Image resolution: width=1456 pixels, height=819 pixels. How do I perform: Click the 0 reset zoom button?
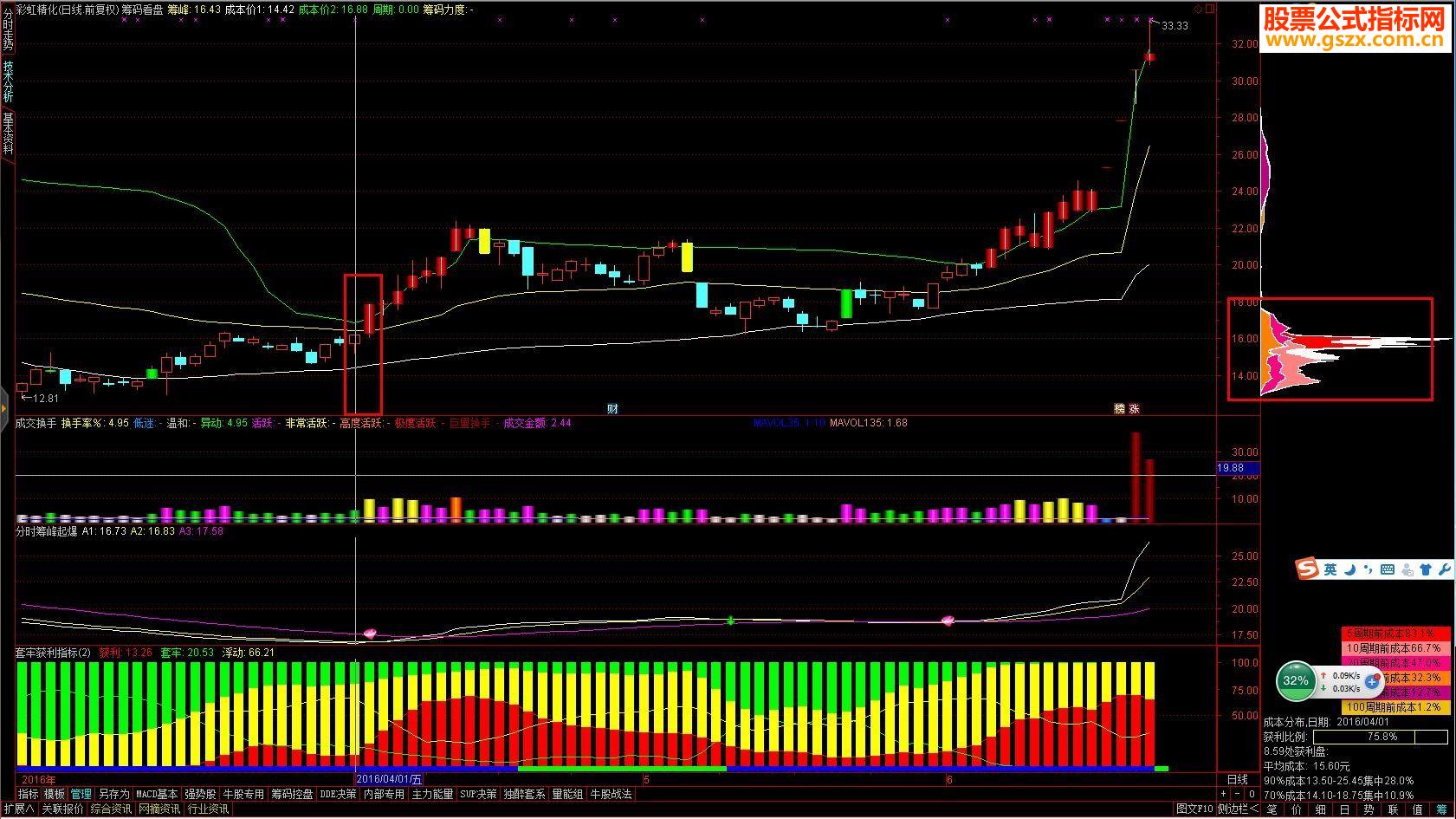point(1251,794)
